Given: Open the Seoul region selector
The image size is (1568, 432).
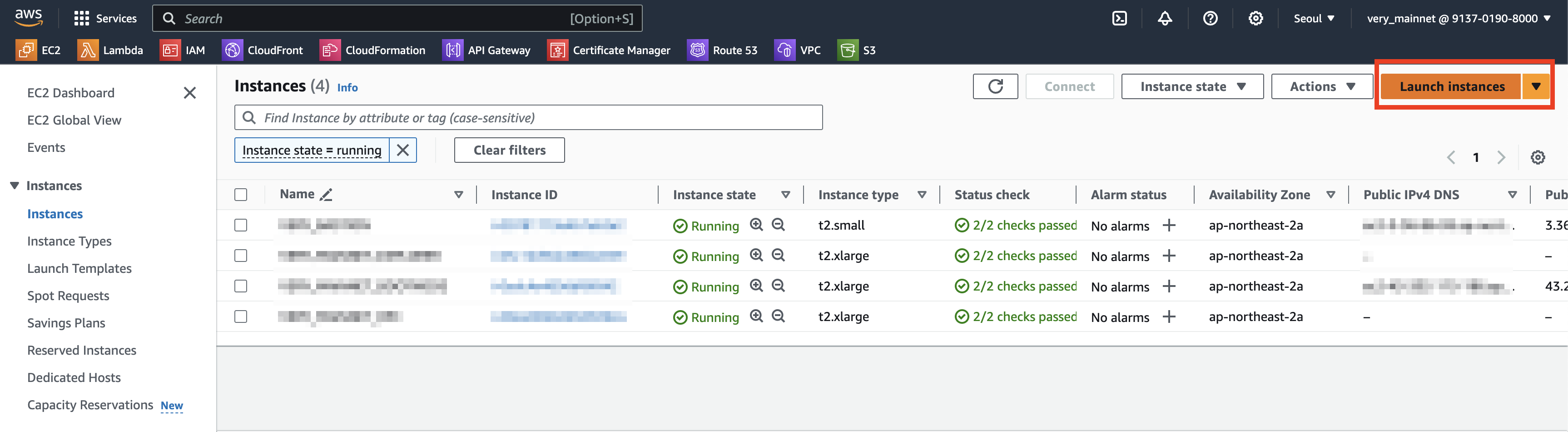Looking at the screenshot, I should tap(1314, 18).
